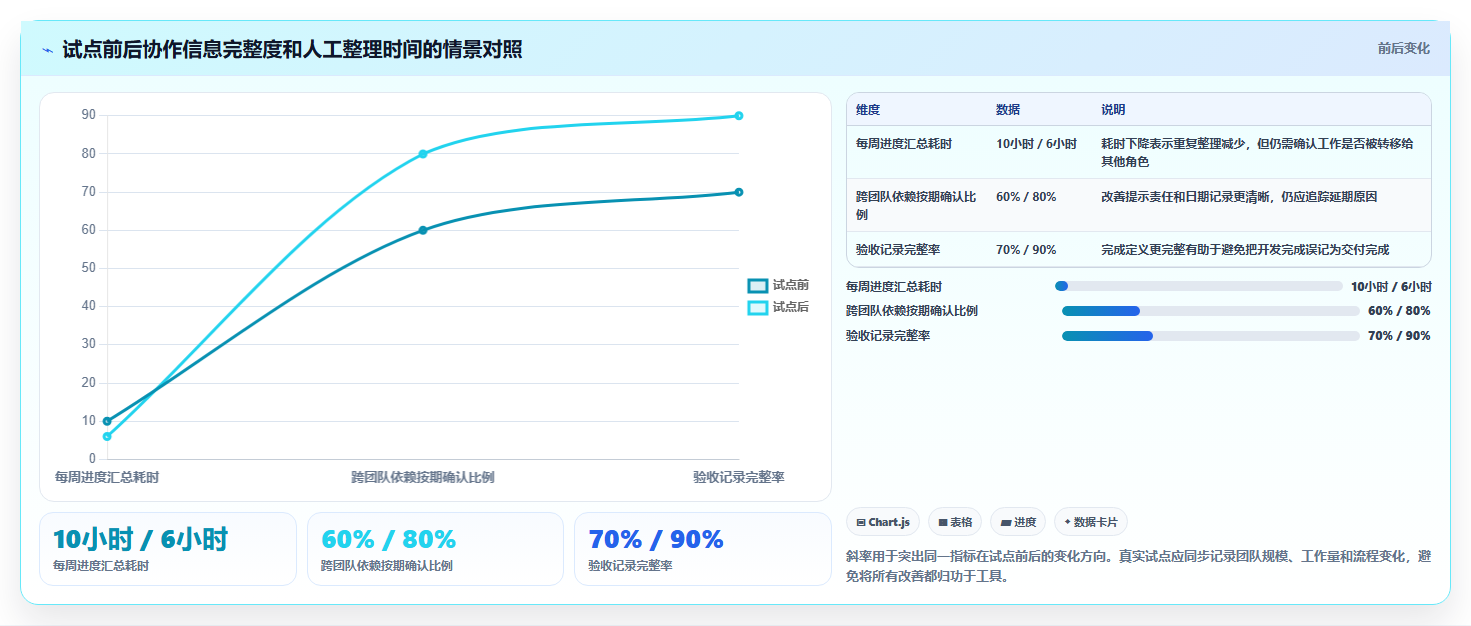Toggle the 试点后 legend swatch

pyautogui.click(x=758, y=307)
